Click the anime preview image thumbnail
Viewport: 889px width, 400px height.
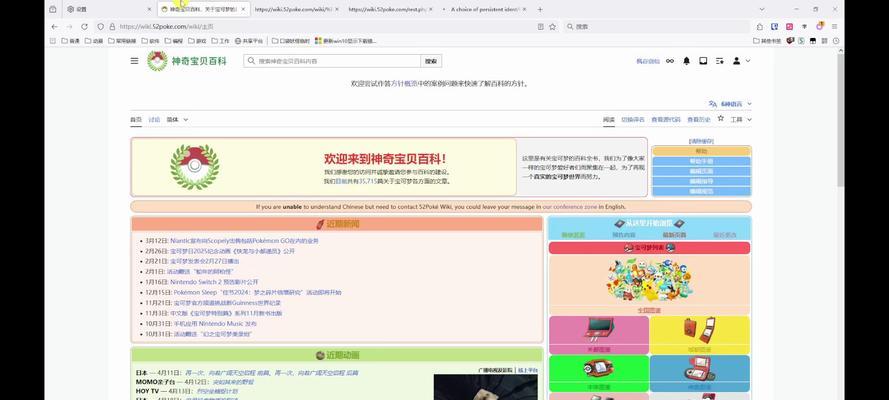(485, 387)
